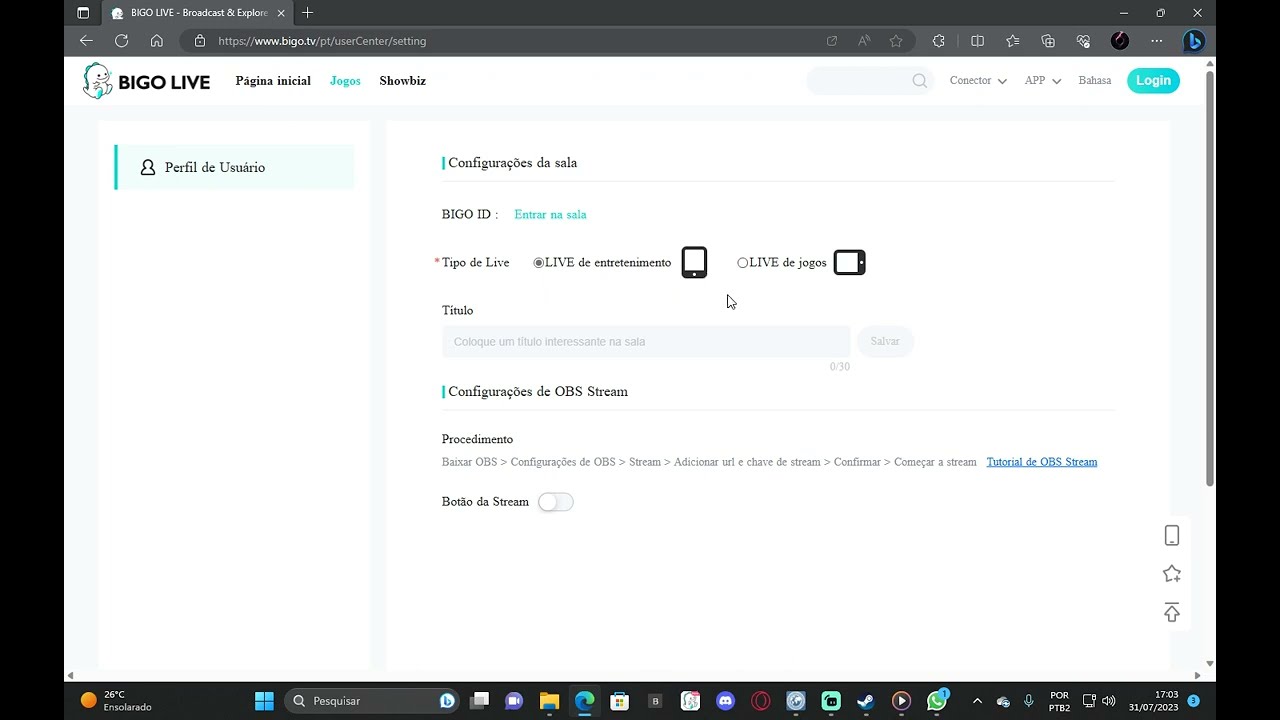Close the BIGO LIVE browser tab
This screenshot has height=720, width=1280.
click(281, 13)
